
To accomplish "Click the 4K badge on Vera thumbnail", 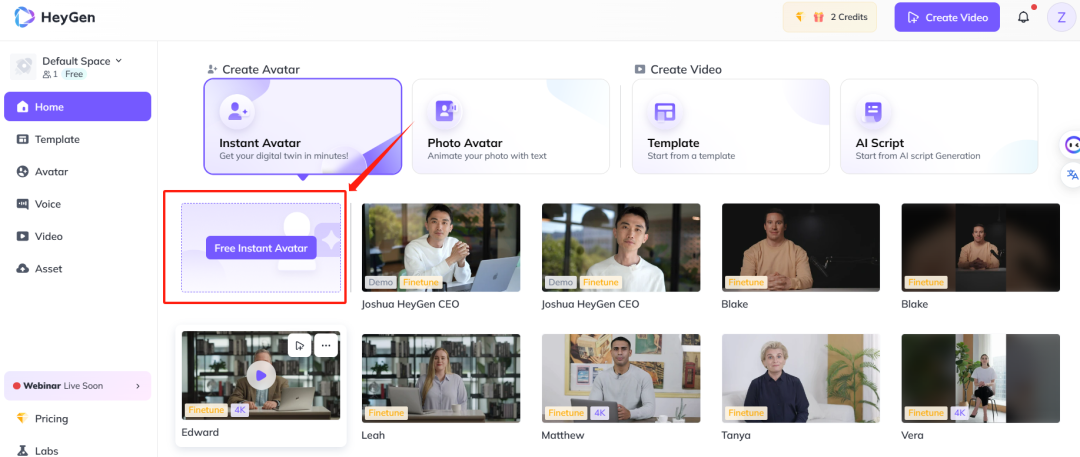I will 959,413.
